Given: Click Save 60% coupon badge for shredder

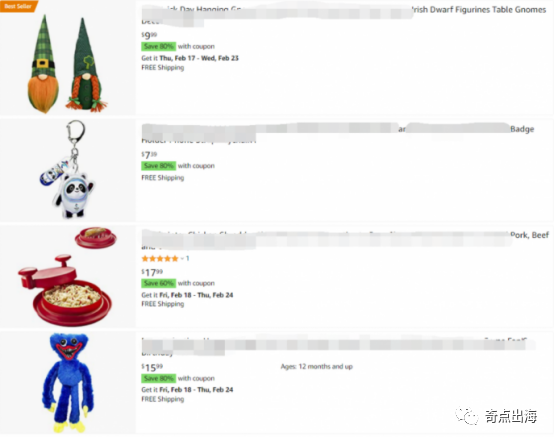Looking at the screenshot, I should coord(159,283).
